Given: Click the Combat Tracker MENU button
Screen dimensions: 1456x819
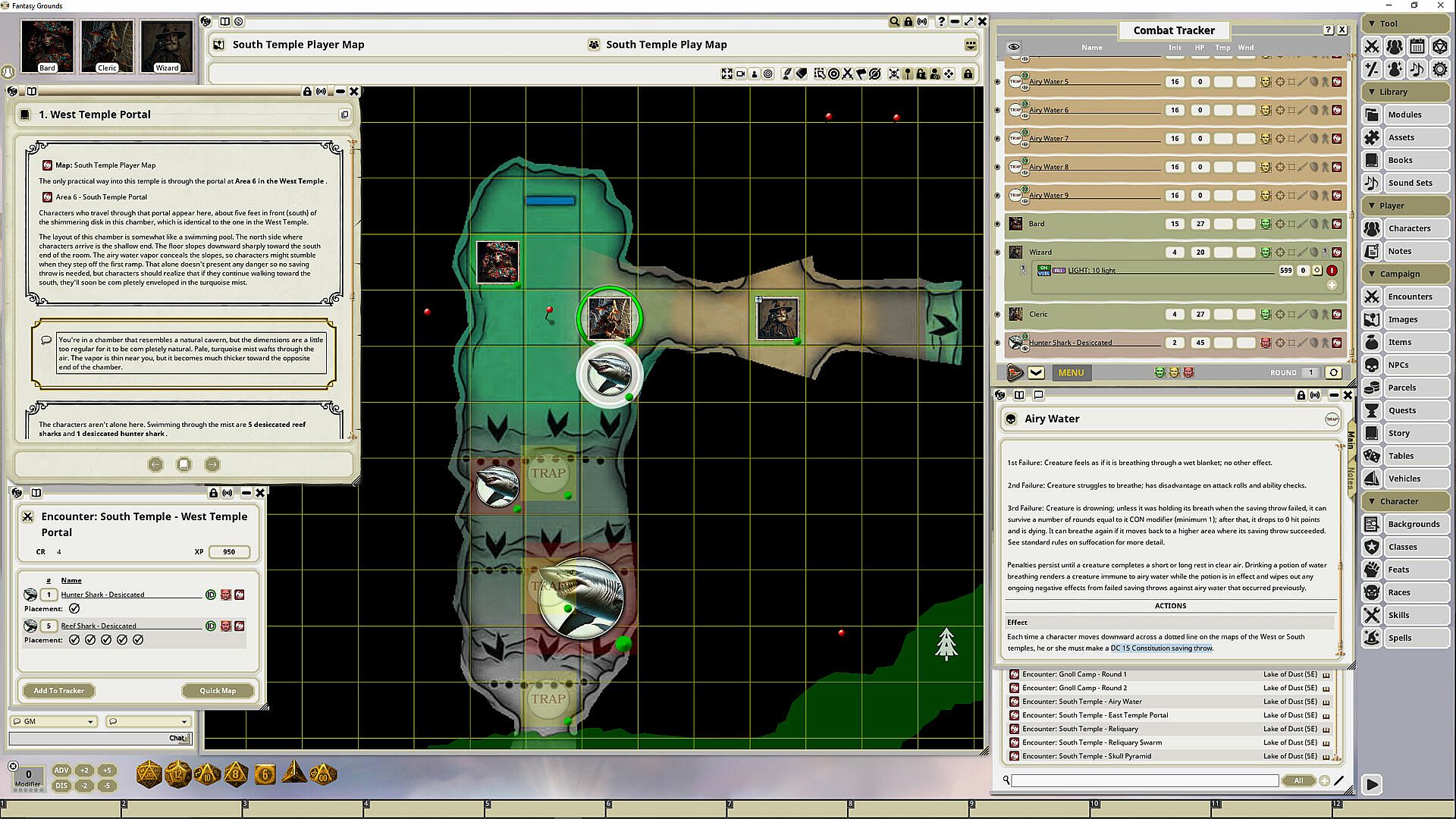Looking at the screenshot, I should click(1071, 372).
